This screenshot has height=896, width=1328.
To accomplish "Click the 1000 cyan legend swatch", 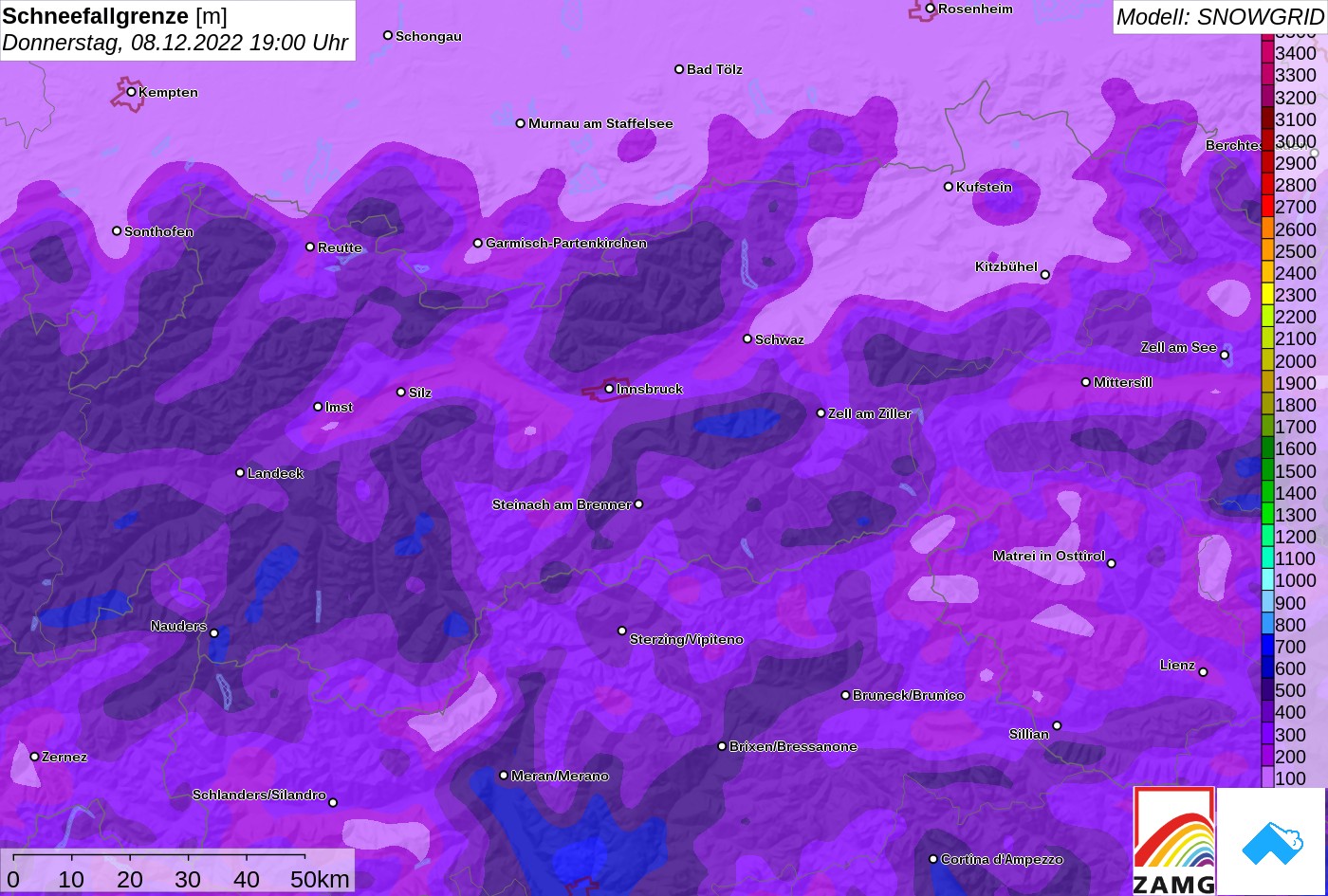I will 1267,580.
